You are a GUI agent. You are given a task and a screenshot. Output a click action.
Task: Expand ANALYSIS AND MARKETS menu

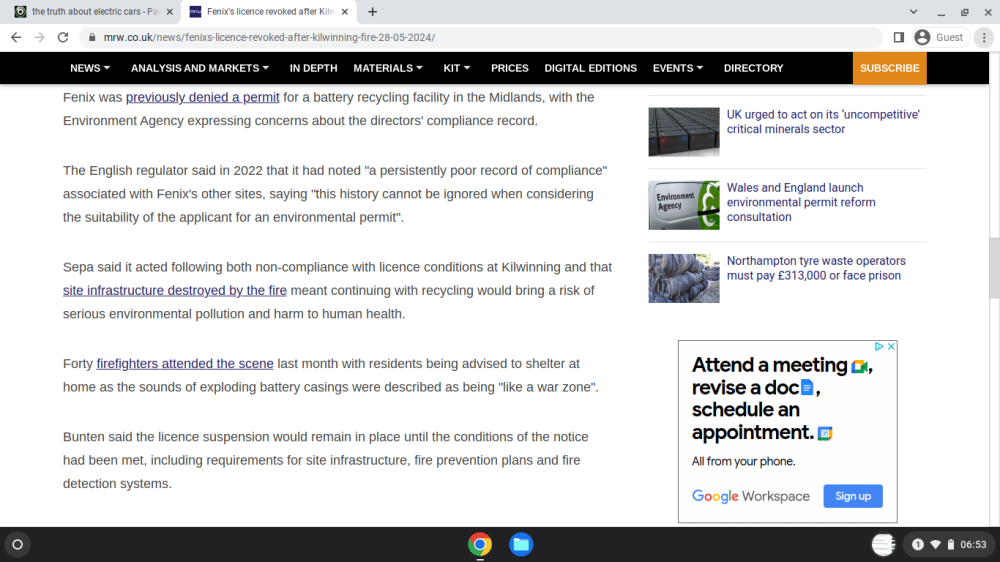click(x=200, y=68)
